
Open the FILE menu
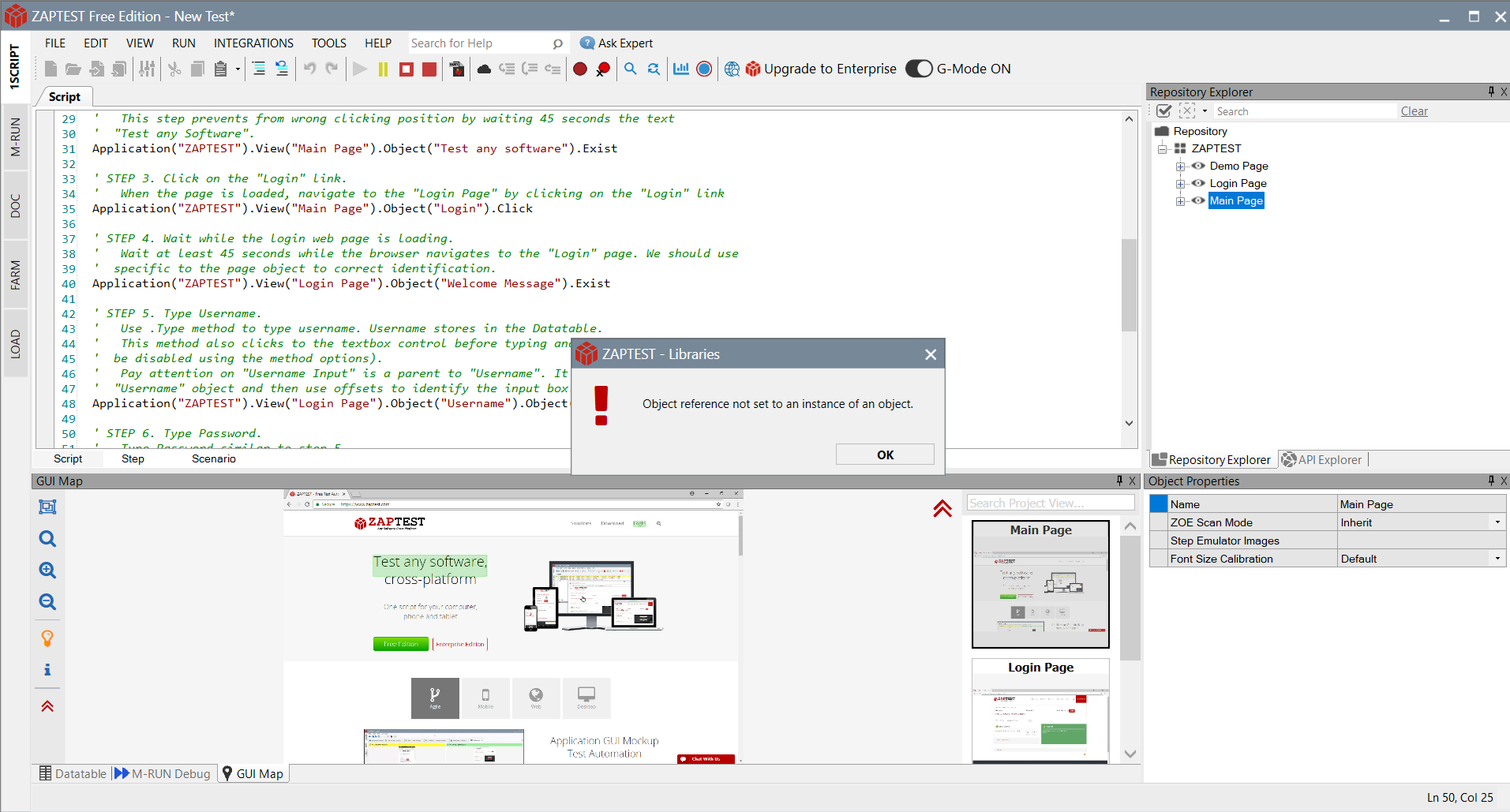pos(55,43)
